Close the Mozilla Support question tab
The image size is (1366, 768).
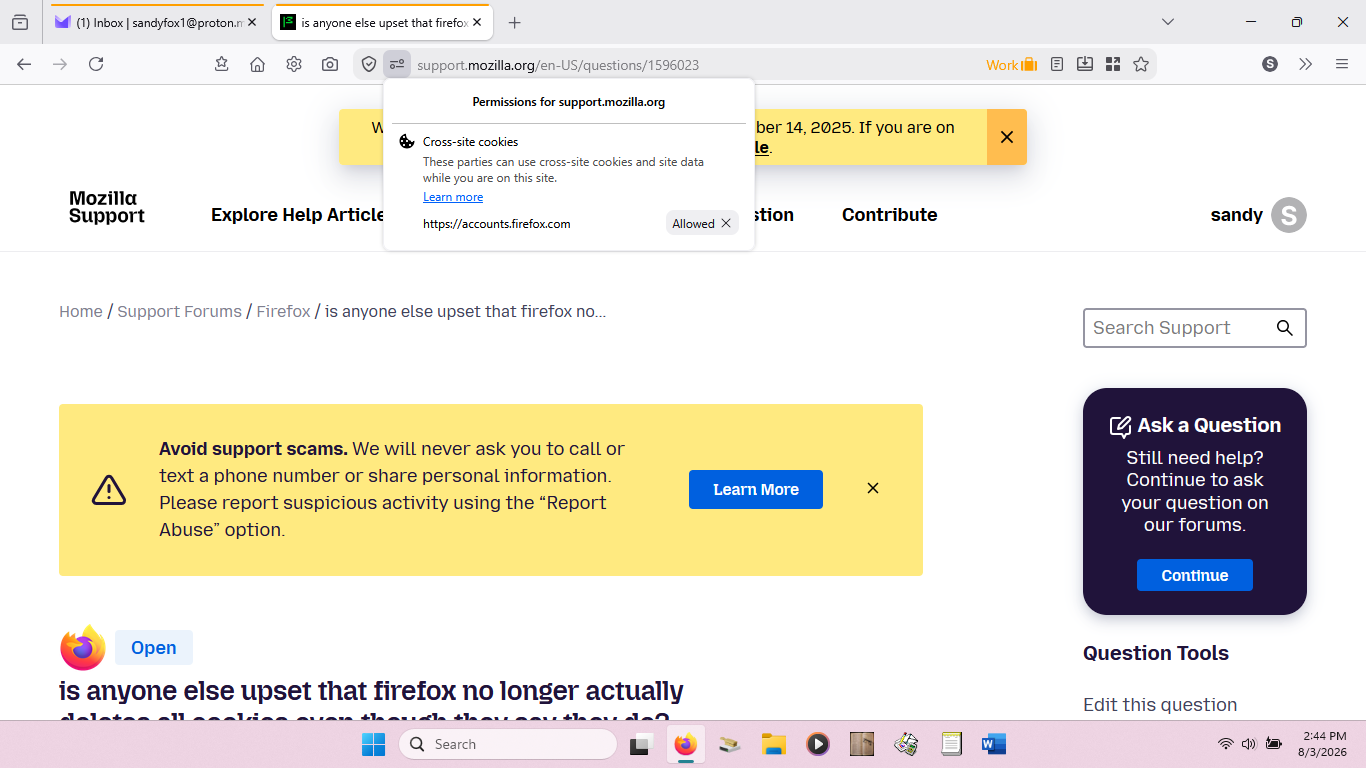click(x=478, y=22)
